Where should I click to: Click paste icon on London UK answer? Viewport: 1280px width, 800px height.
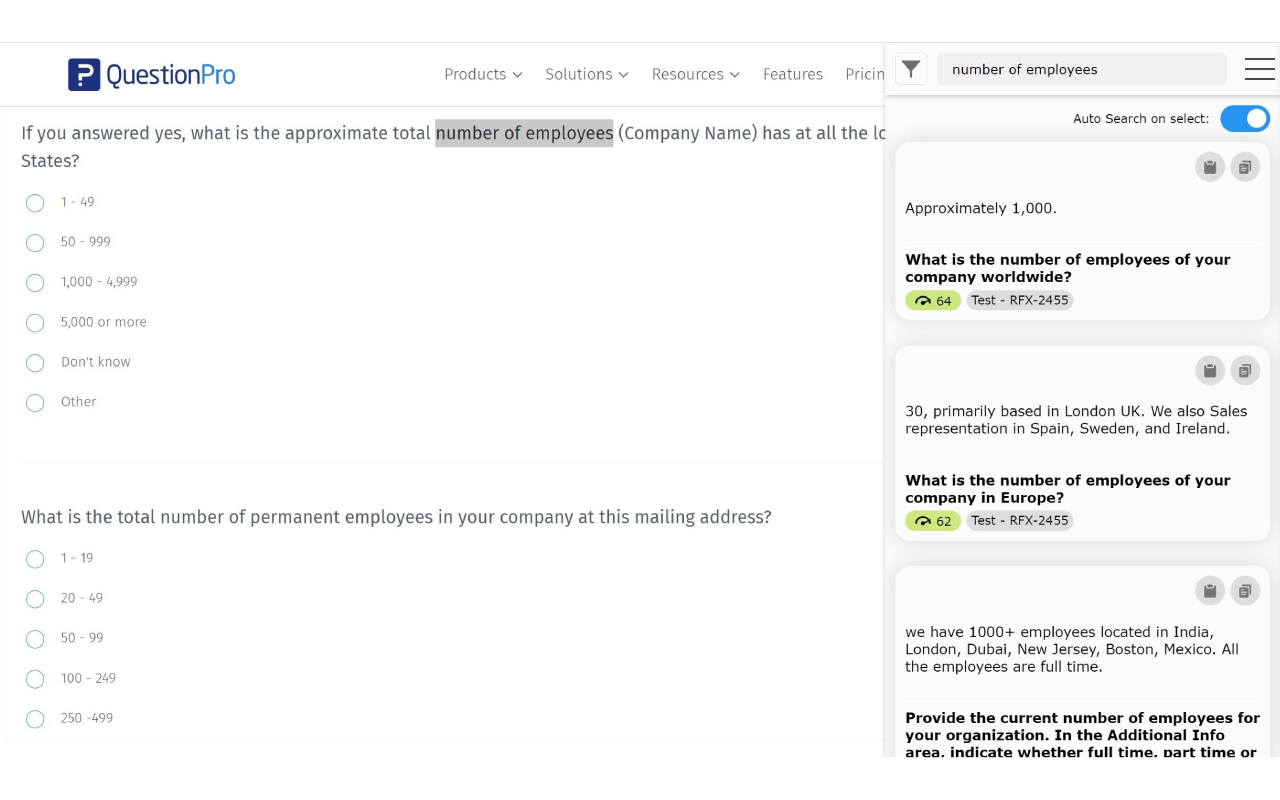click(x=1210, y=371)
